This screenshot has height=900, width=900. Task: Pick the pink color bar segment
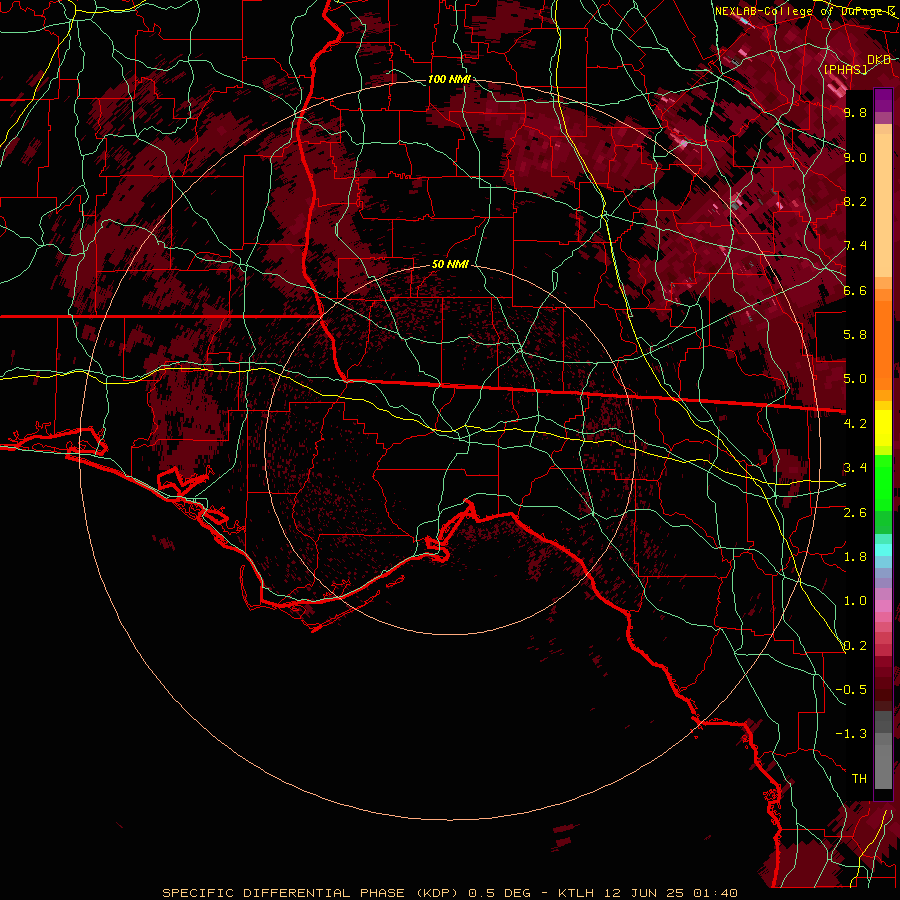(883, 606)
